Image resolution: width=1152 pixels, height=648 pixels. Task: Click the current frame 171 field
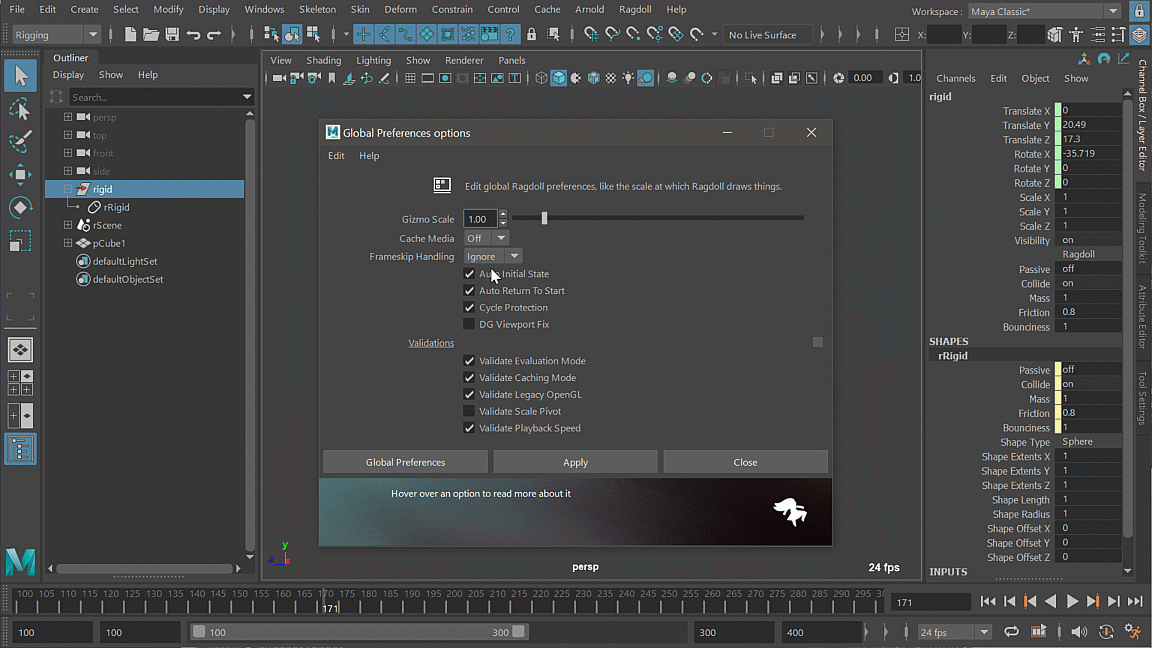click(x=931, y=602)
